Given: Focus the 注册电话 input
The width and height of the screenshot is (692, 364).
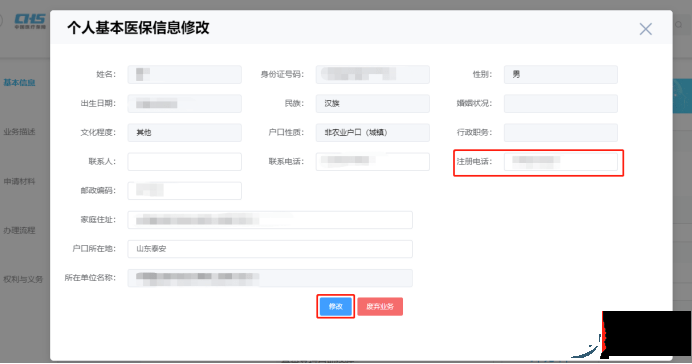Looking at the screenshot, I should (560, 162).
